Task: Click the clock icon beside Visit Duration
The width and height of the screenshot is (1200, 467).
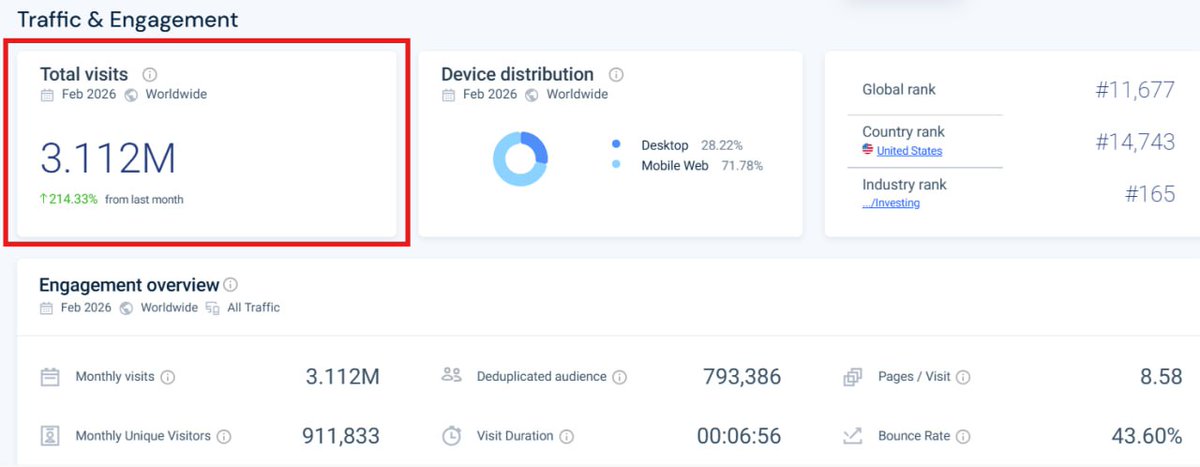Action: coord(451,436)
